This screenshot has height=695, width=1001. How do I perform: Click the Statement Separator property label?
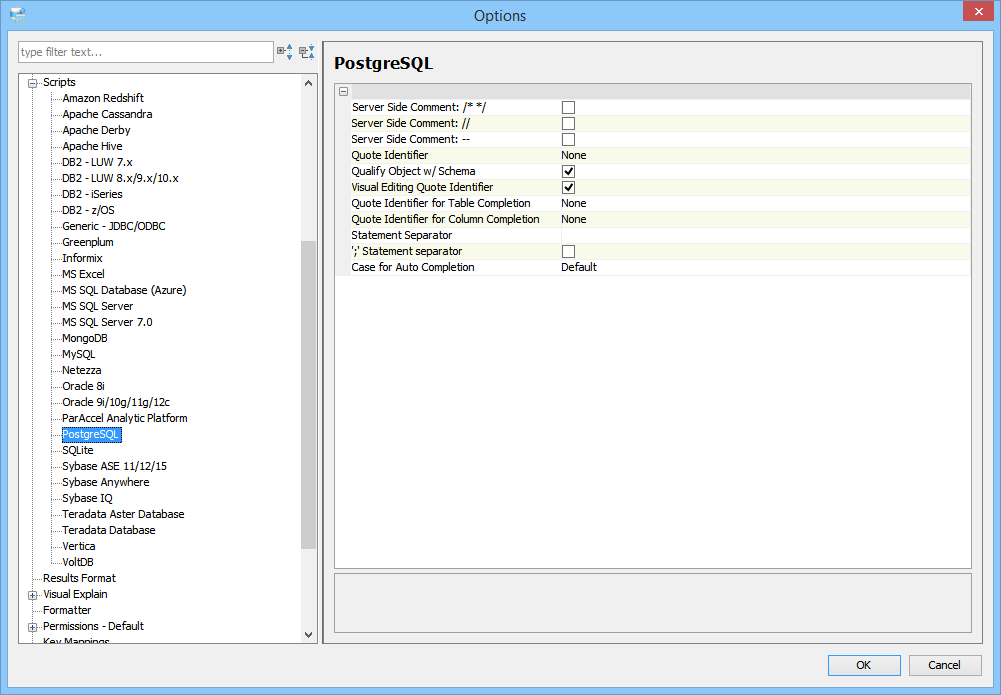coord(402,235)
